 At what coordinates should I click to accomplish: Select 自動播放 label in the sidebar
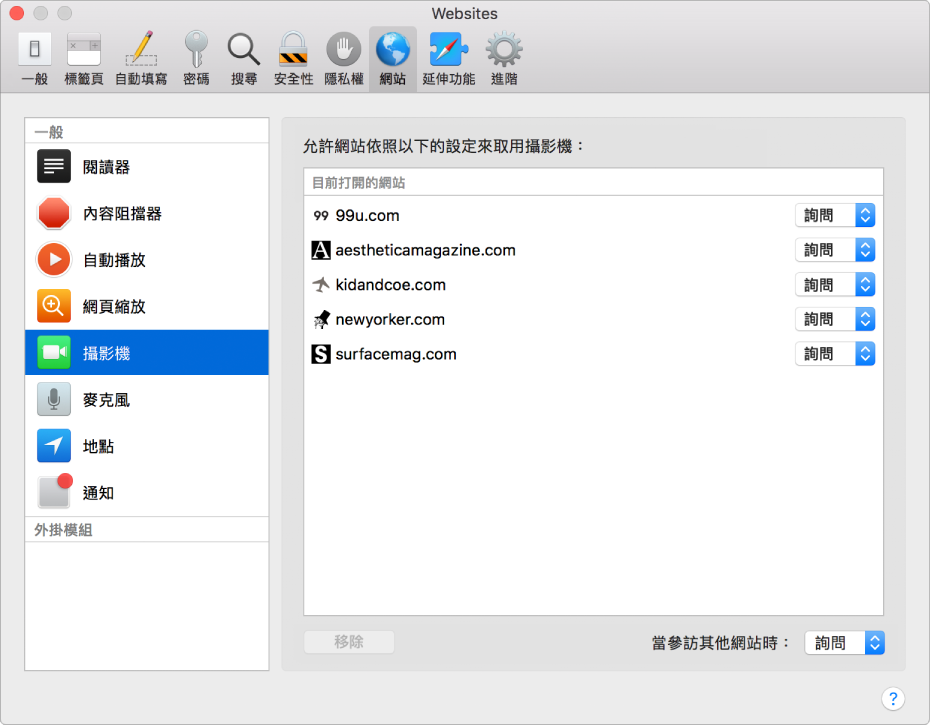[114, 260]
